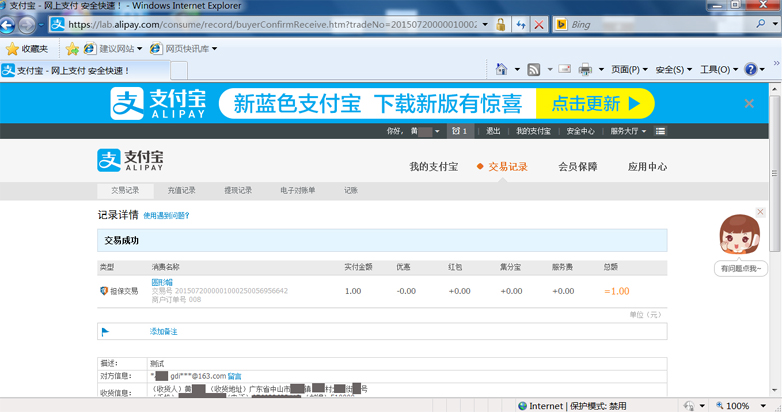Click the cartoon help assistant avatar

[x=740, y=236]
